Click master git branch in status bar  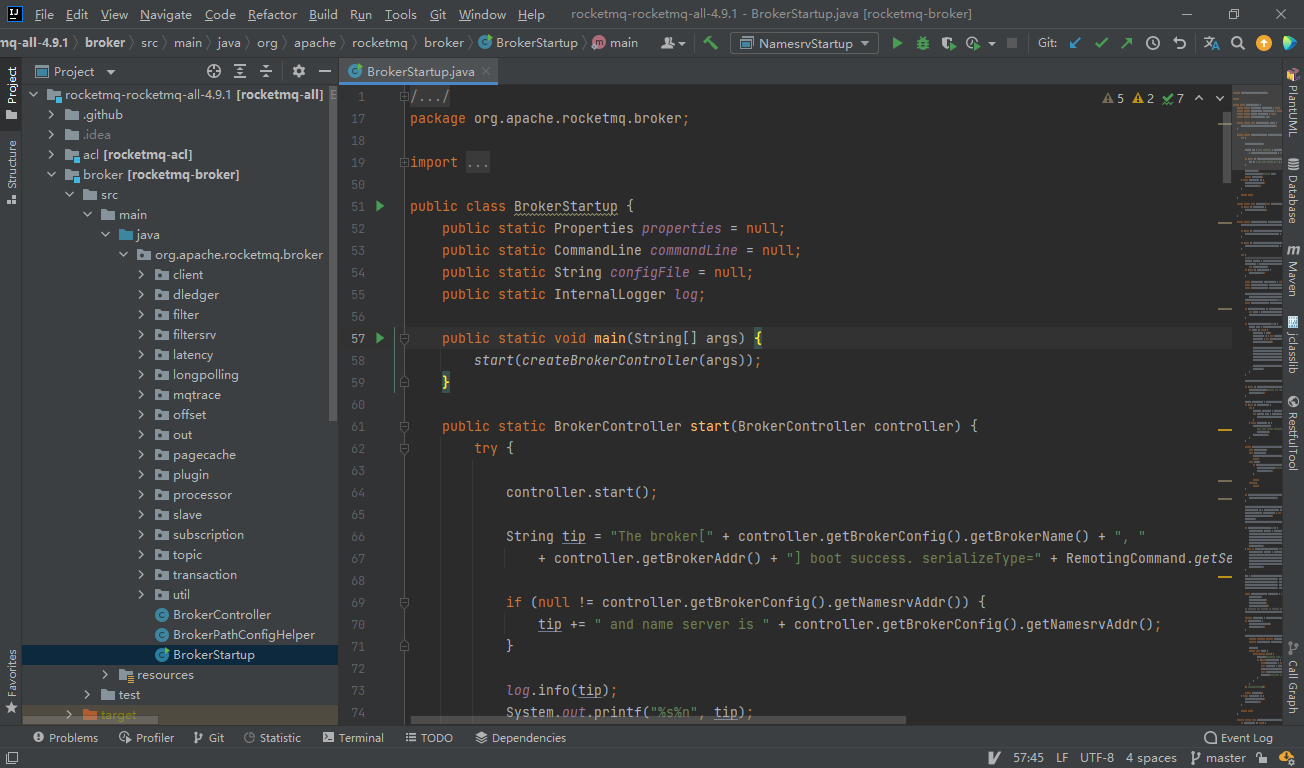[x=1217, y=758]
